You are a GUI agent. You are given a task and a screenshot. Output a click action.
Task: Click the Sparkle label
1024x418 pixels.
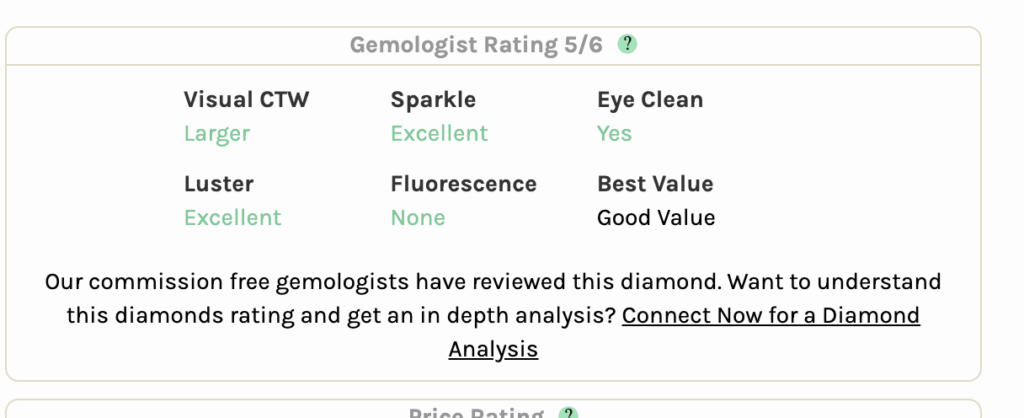pyautogui.click(x=433, y=100)
